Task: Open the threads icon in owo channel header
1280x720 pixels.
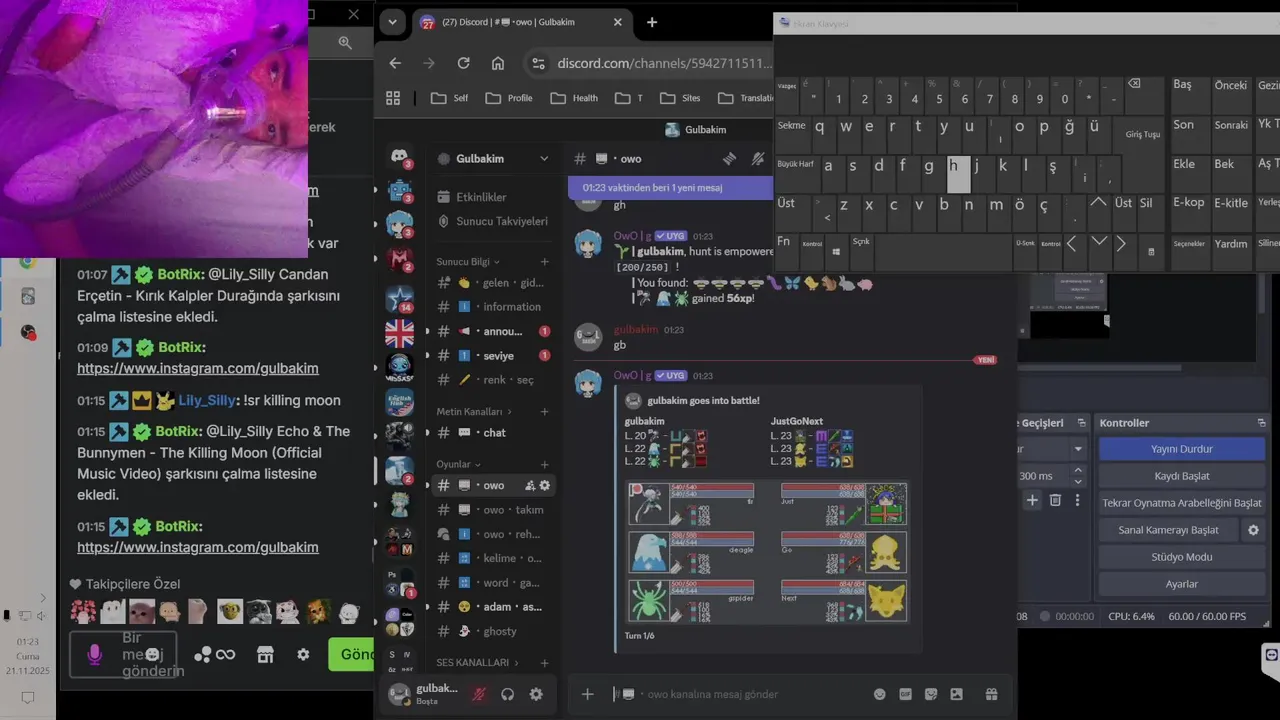Action: click(x=729, y=159)
